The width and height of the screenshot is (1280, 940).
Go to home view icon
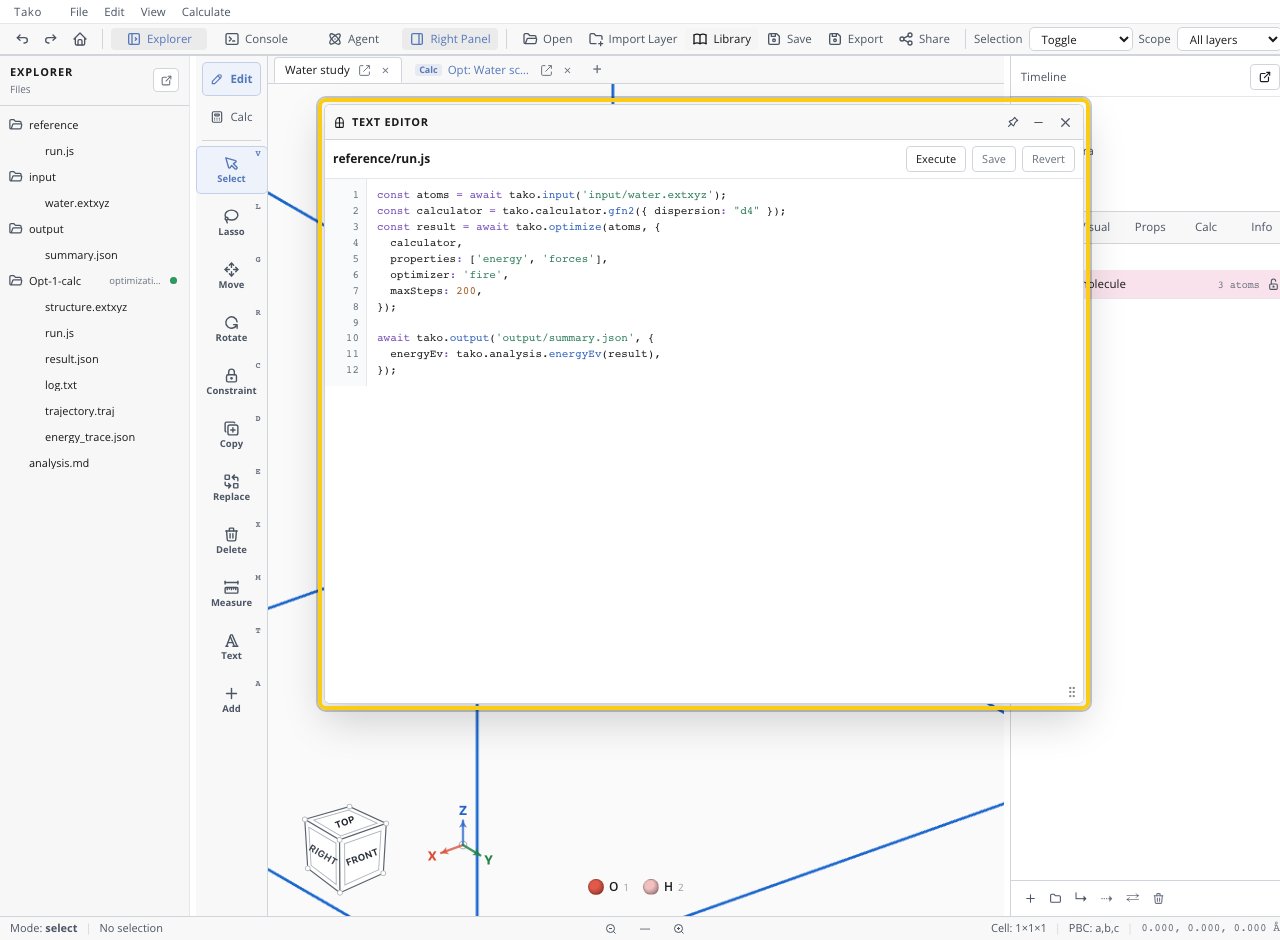[80, 39]
